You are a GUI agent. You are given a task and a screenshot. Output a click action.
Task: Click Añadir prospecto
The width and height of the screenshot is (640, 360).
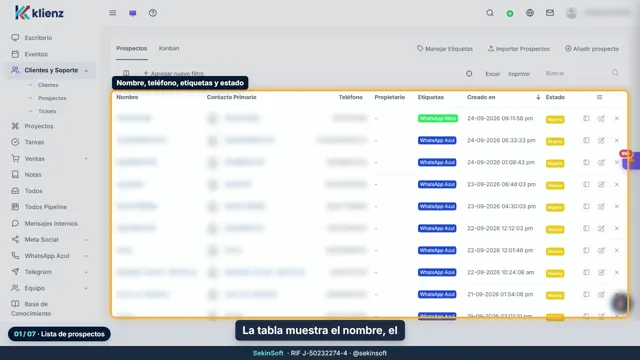592,49
